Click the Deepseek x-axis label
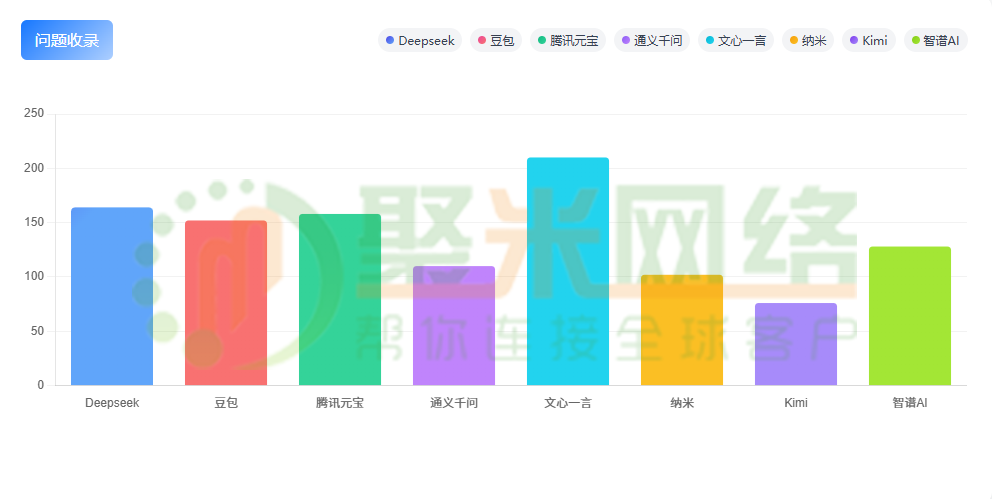 coord(112,403)
